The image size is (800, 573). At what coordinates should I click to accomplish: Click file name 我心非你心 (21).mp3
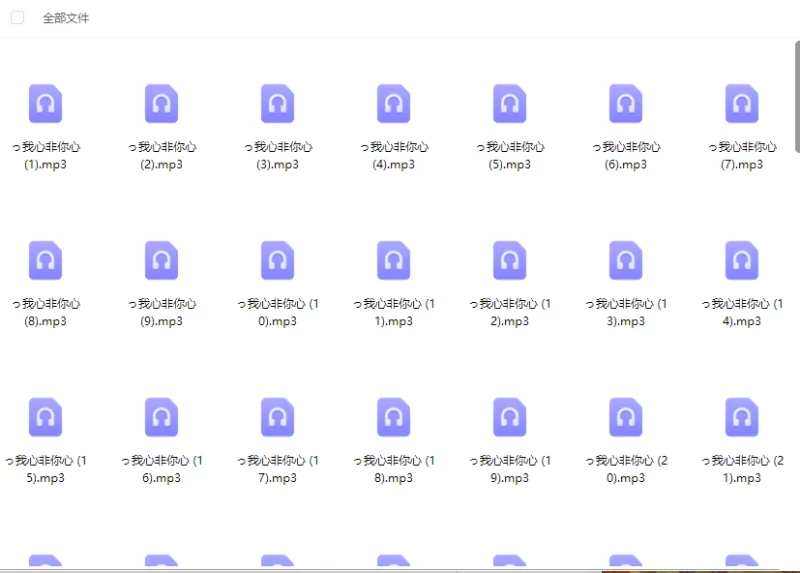coord(742,469)
